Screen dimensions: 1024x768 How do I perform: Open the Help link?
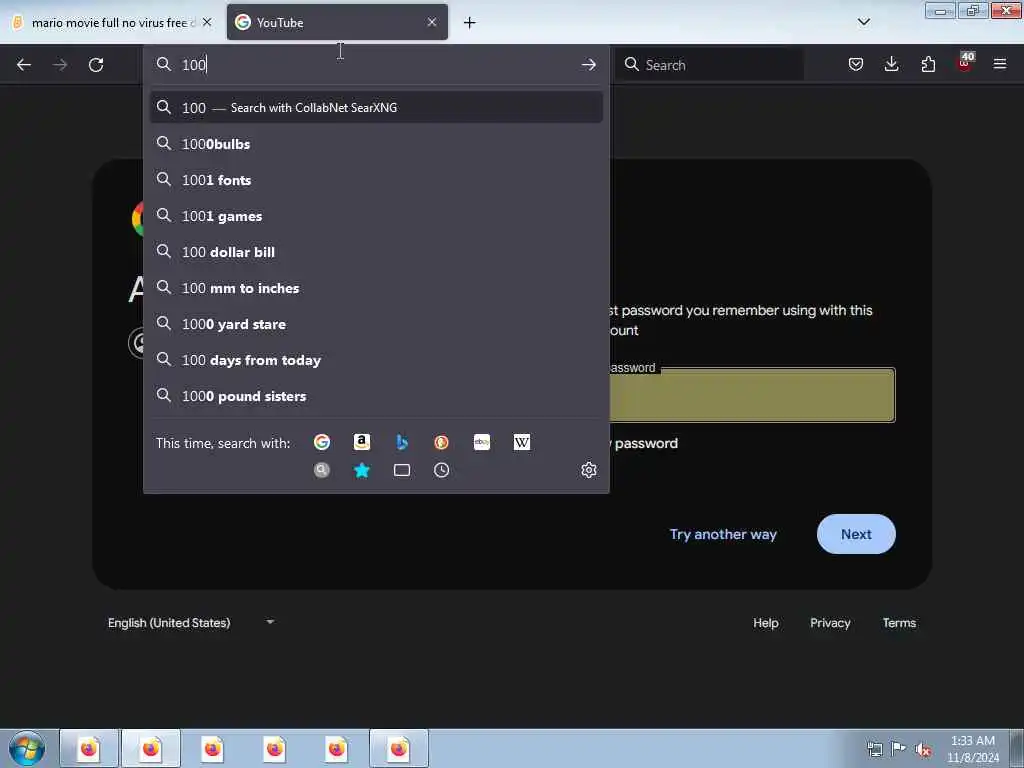click(x=765, y=622)
